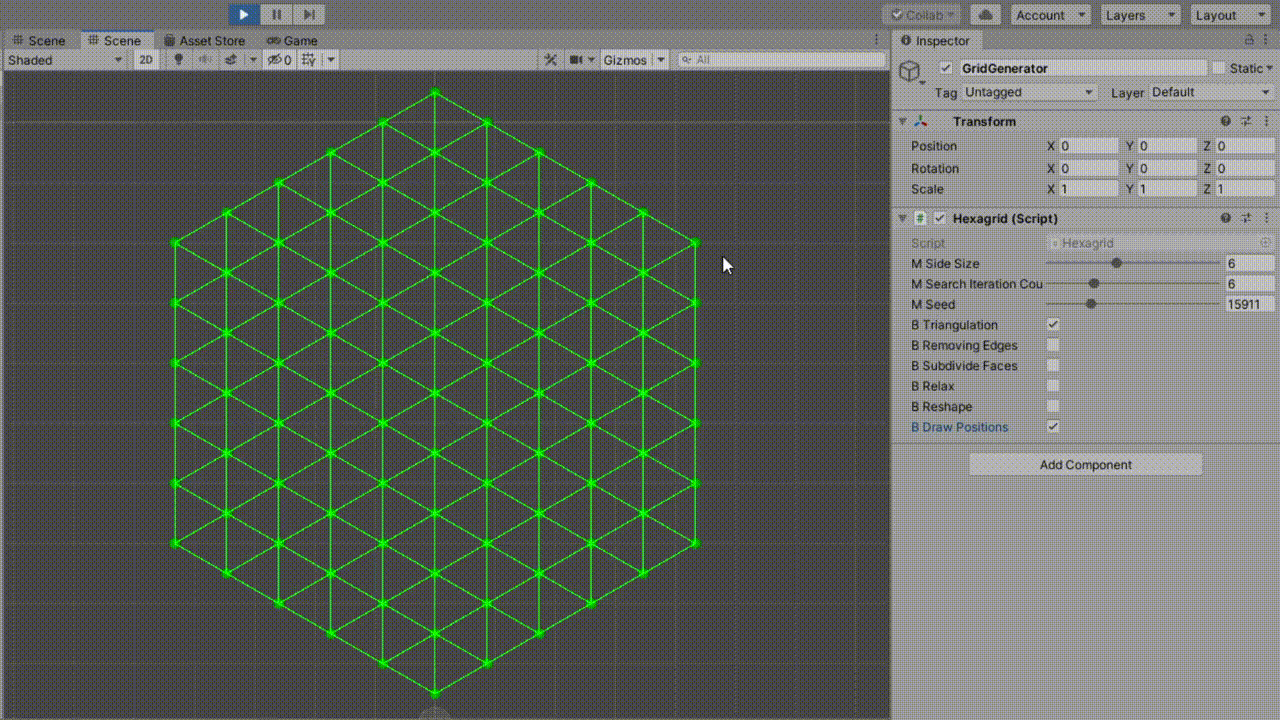Screen dimensions: 1280x720
Task: Open the Collab dropdown
Action: tap(921, 15)
